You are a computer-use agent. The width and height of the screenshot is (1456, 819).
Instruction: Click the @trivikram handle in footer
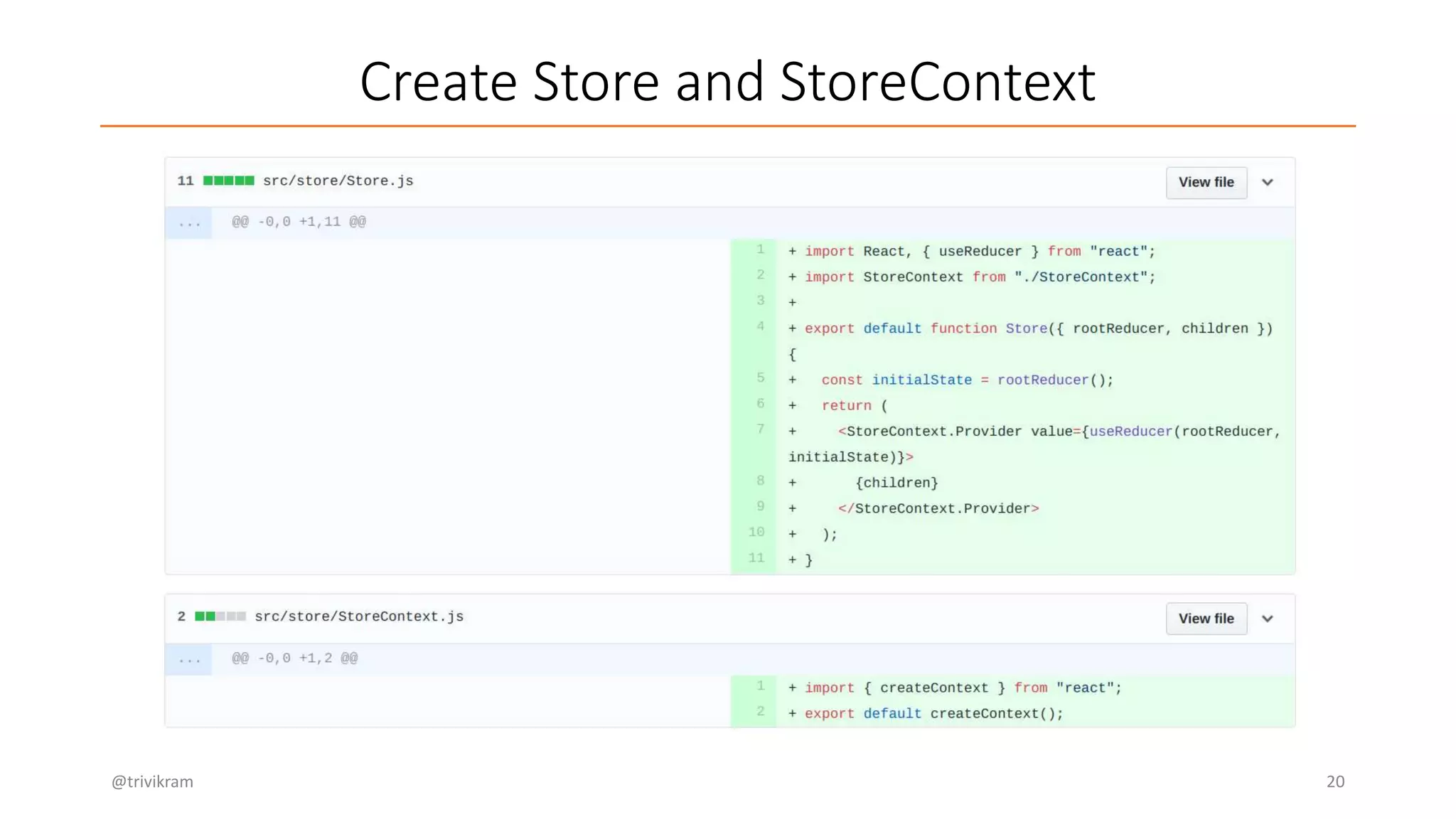[x=152, y=782]
